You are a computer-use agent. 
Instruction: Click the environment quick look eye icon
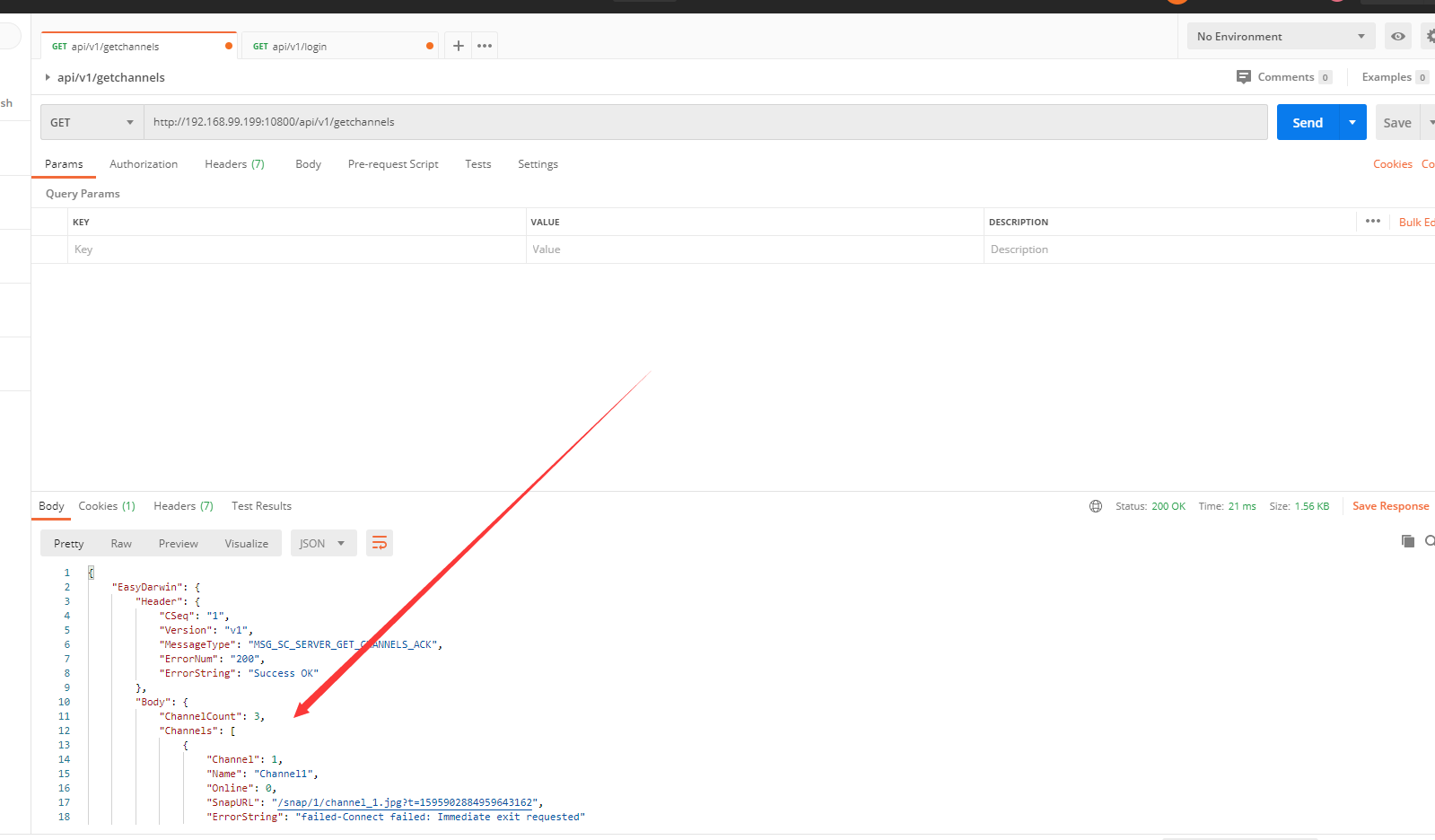coord(1397,37)
